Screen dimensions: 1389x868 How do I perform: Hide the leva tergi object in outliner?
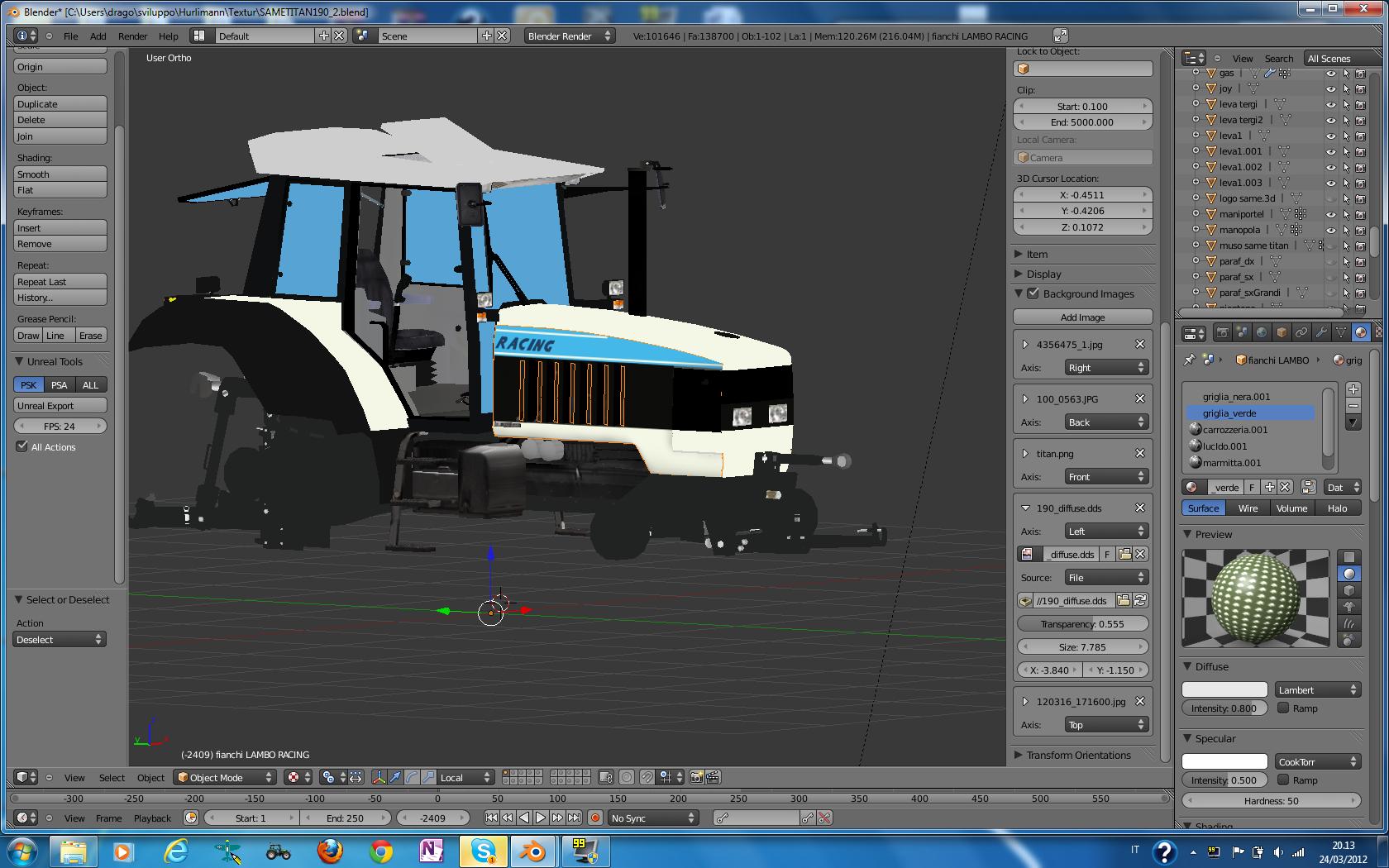(x=1331, y=104)
